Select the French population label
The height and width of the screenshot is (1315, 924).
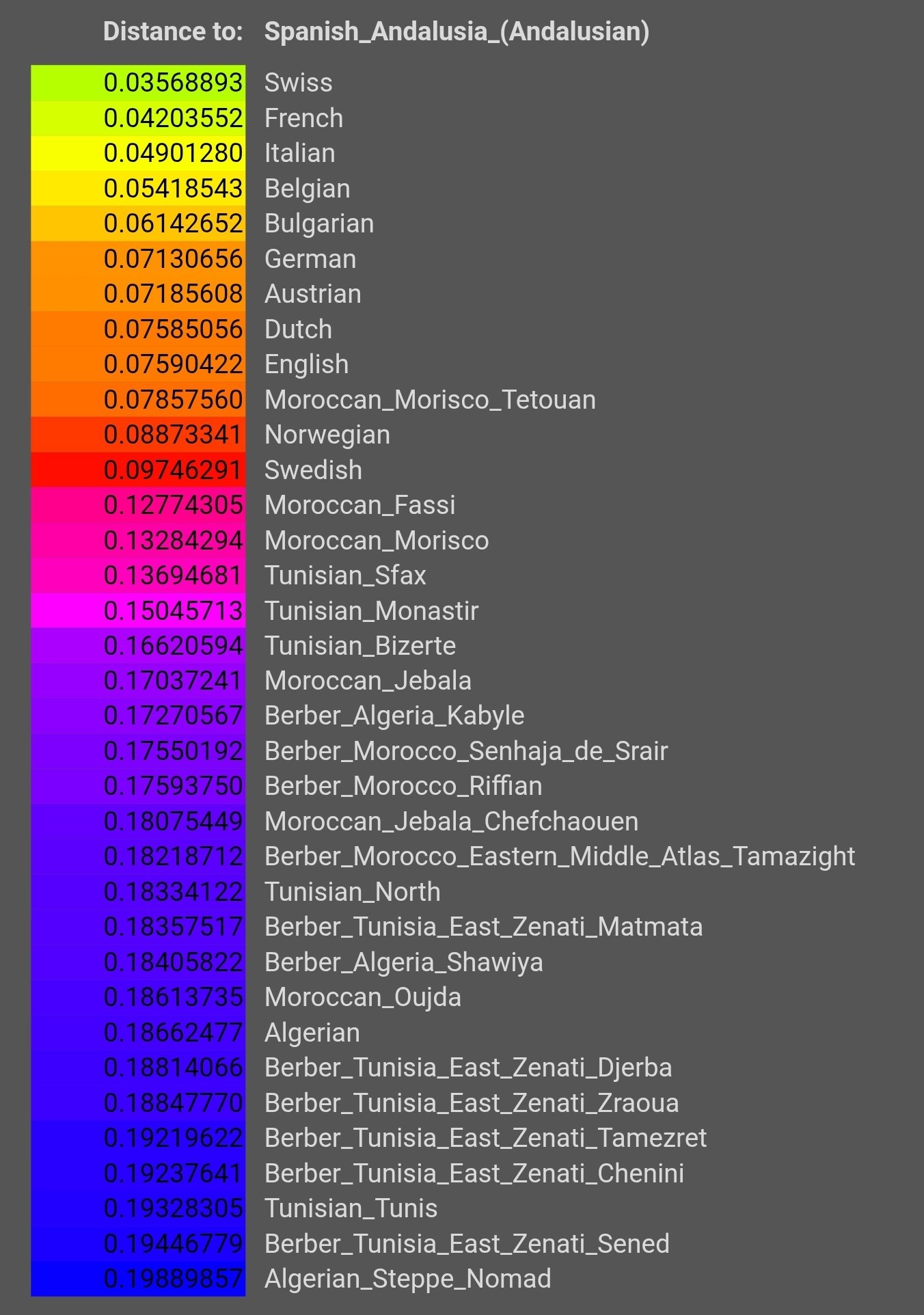304,118
